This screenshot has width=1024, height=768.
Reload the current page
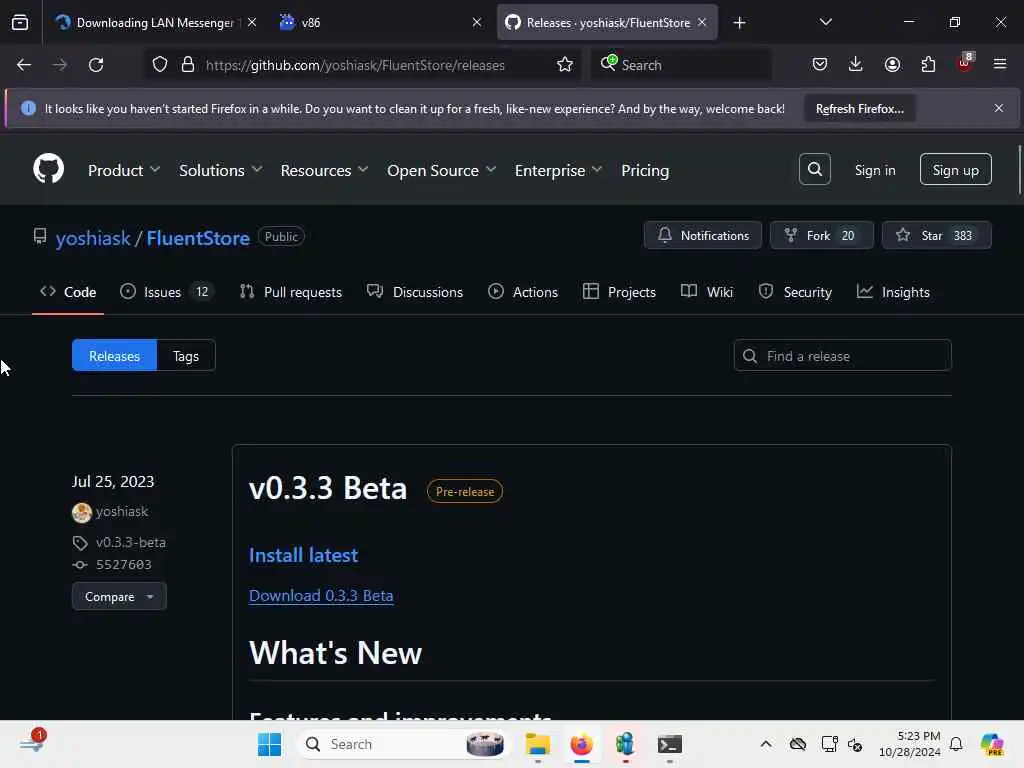pos(96,65)
